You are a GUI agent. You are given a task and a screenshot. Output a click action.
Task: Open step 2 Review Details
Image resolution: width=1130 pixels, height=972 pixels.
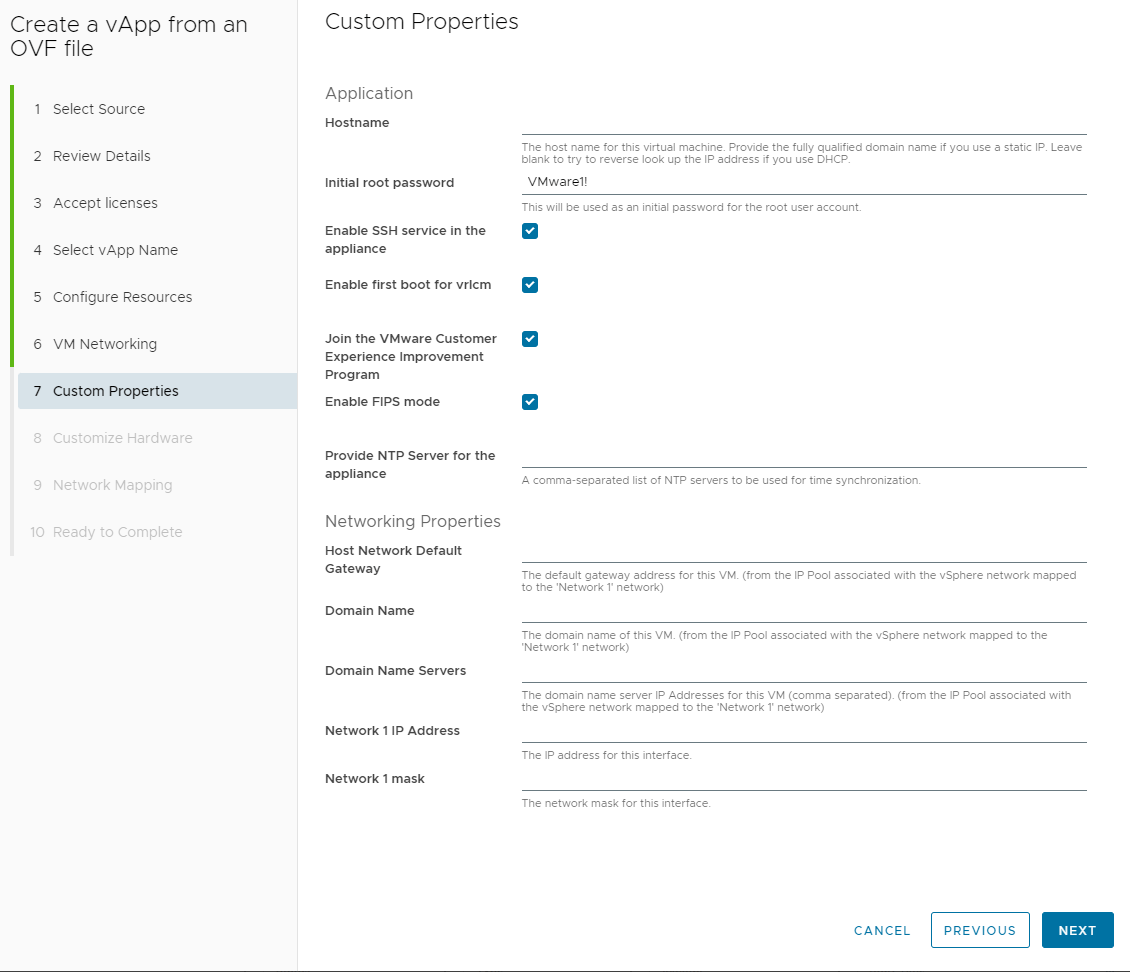[x=102, y=156]
